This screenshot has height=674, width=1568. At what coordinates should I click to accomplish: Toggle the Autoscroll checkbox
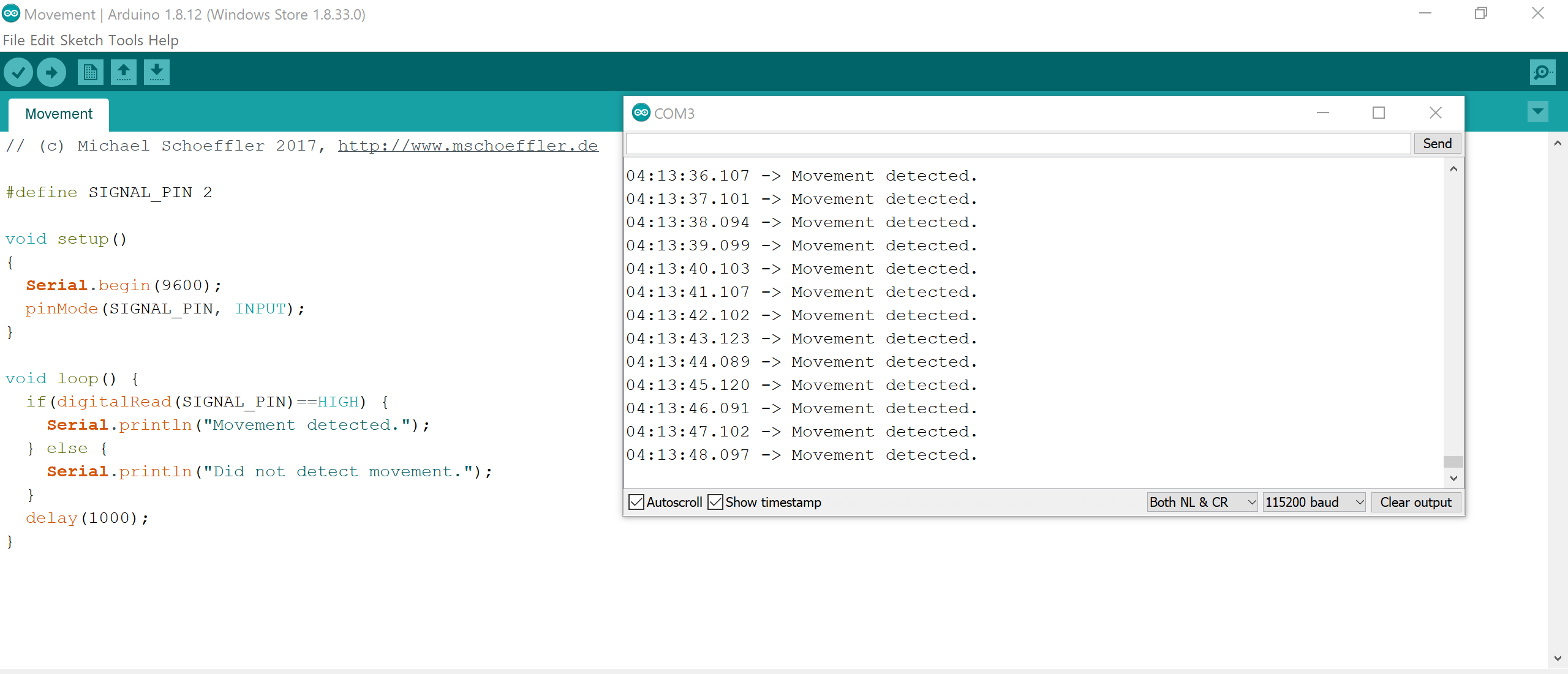636,502
